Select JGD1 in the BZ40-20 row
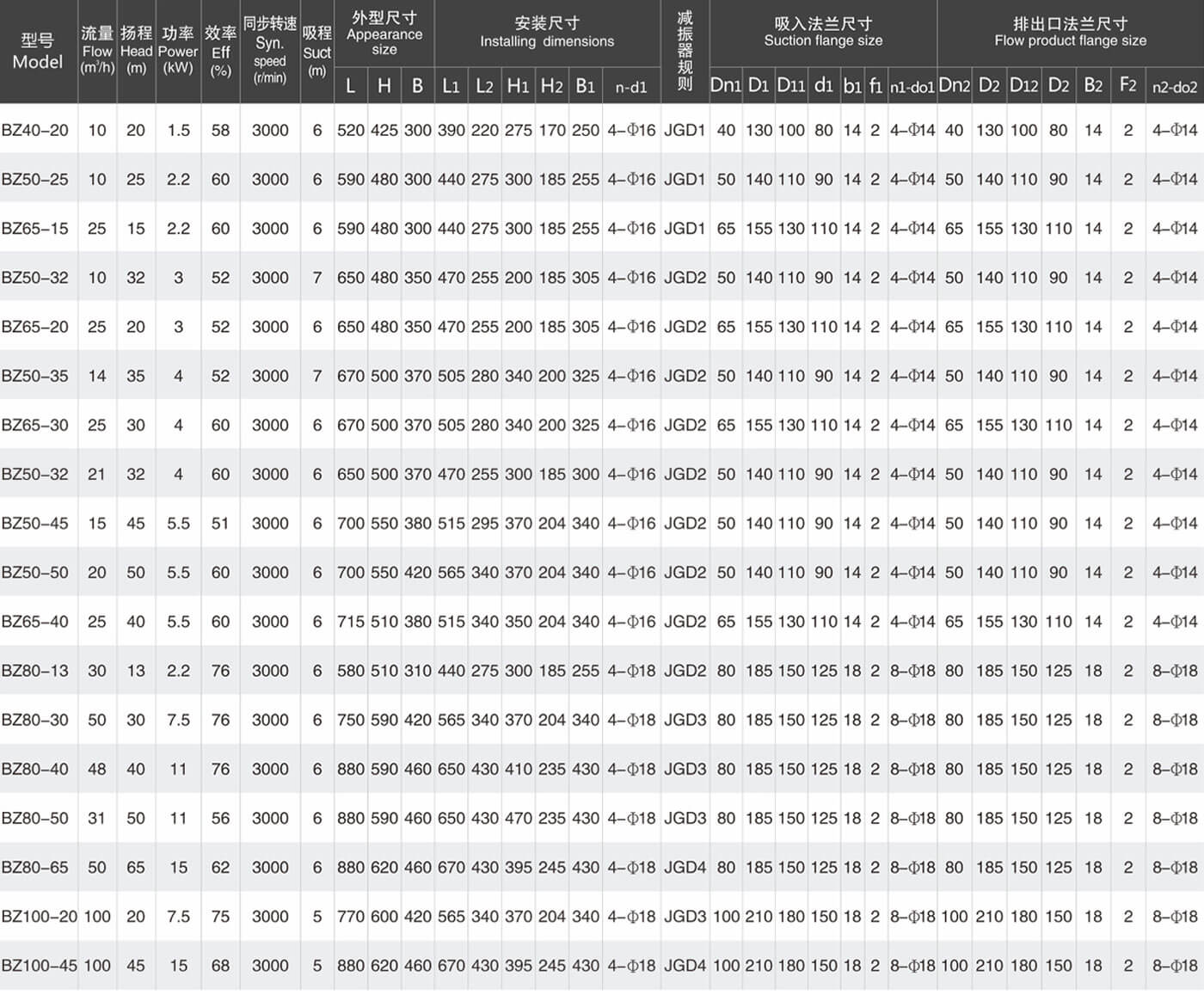The image size is (1204, 995). [x=685, y=130]
